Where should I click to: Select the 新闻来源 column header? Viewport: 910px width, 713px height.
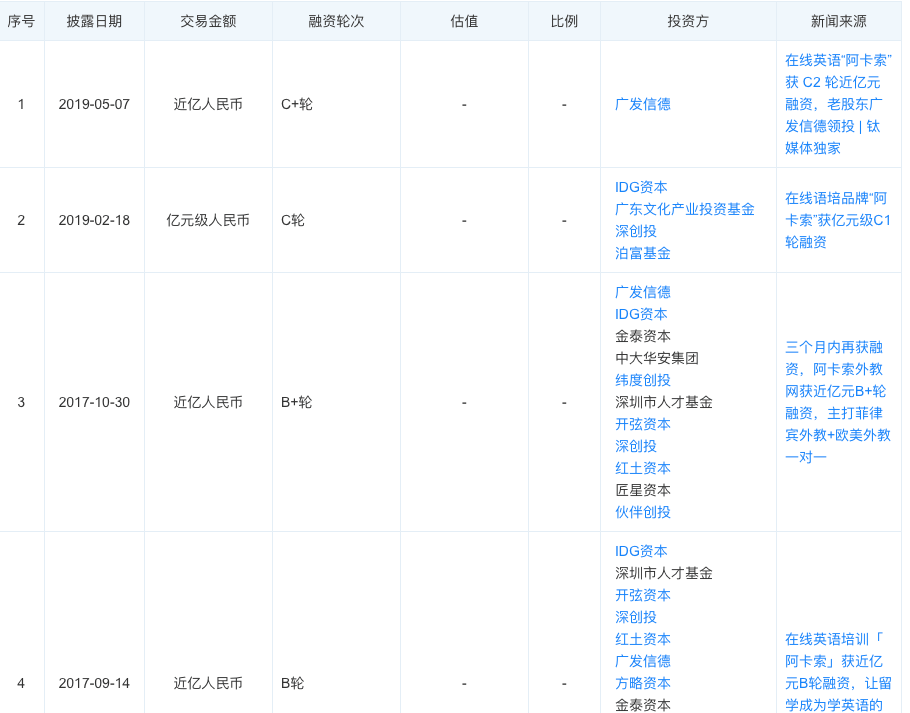coord(838,21)
